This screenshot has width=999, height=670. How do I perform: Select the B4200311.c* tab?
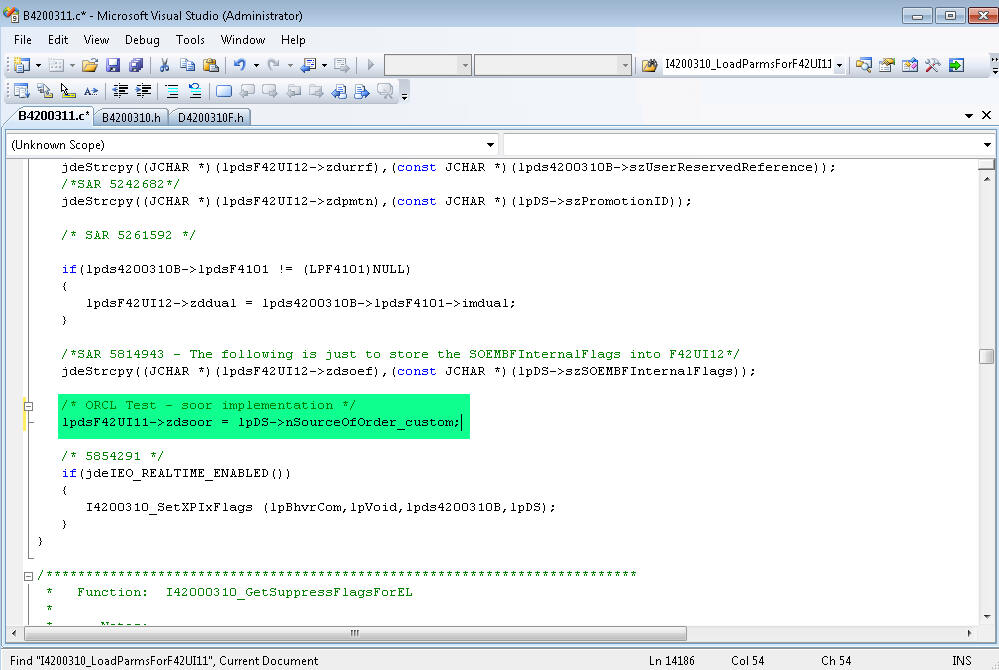(54, 115)
